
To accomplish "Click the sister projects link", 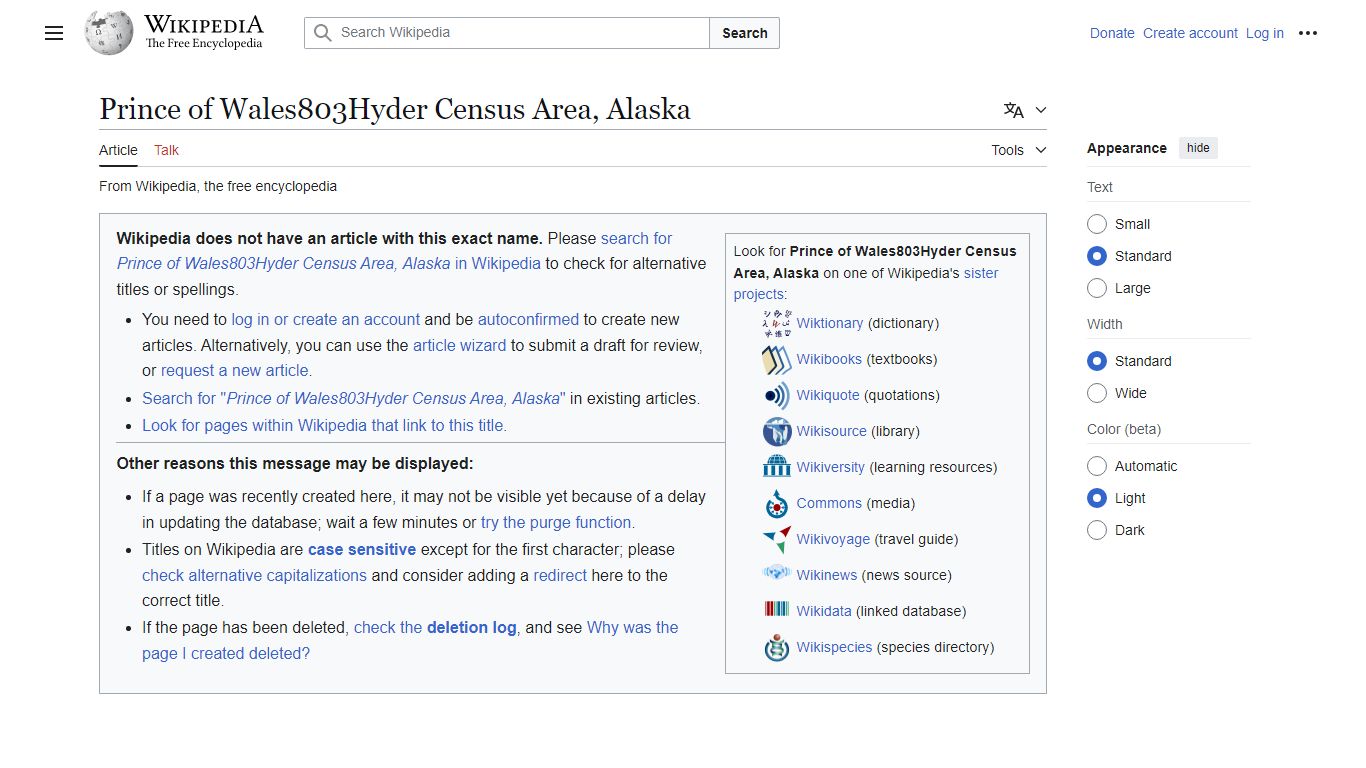I will 866,283.
